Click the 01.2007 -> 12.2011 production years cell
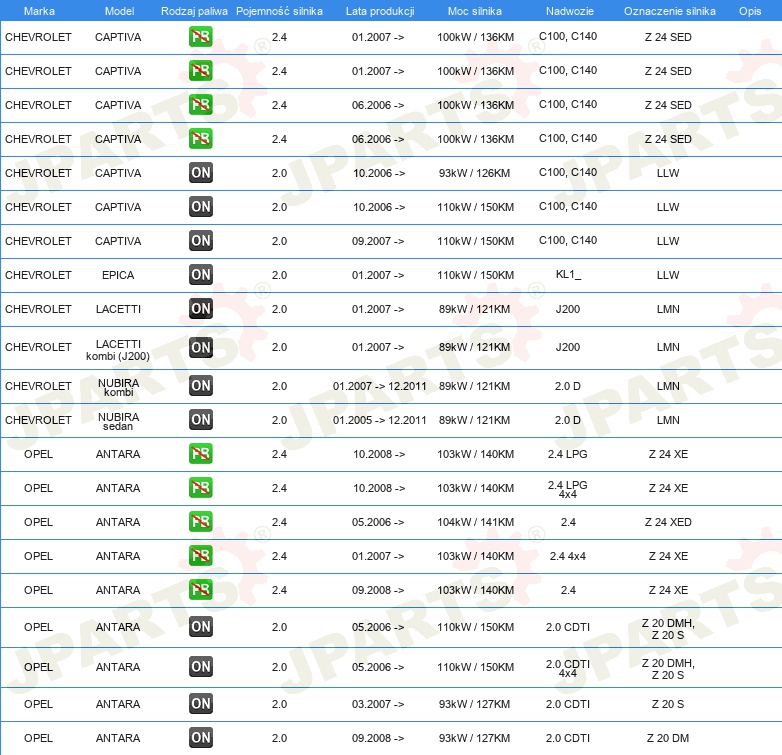This screenshot has width=782, height=755. pos(380,386)
